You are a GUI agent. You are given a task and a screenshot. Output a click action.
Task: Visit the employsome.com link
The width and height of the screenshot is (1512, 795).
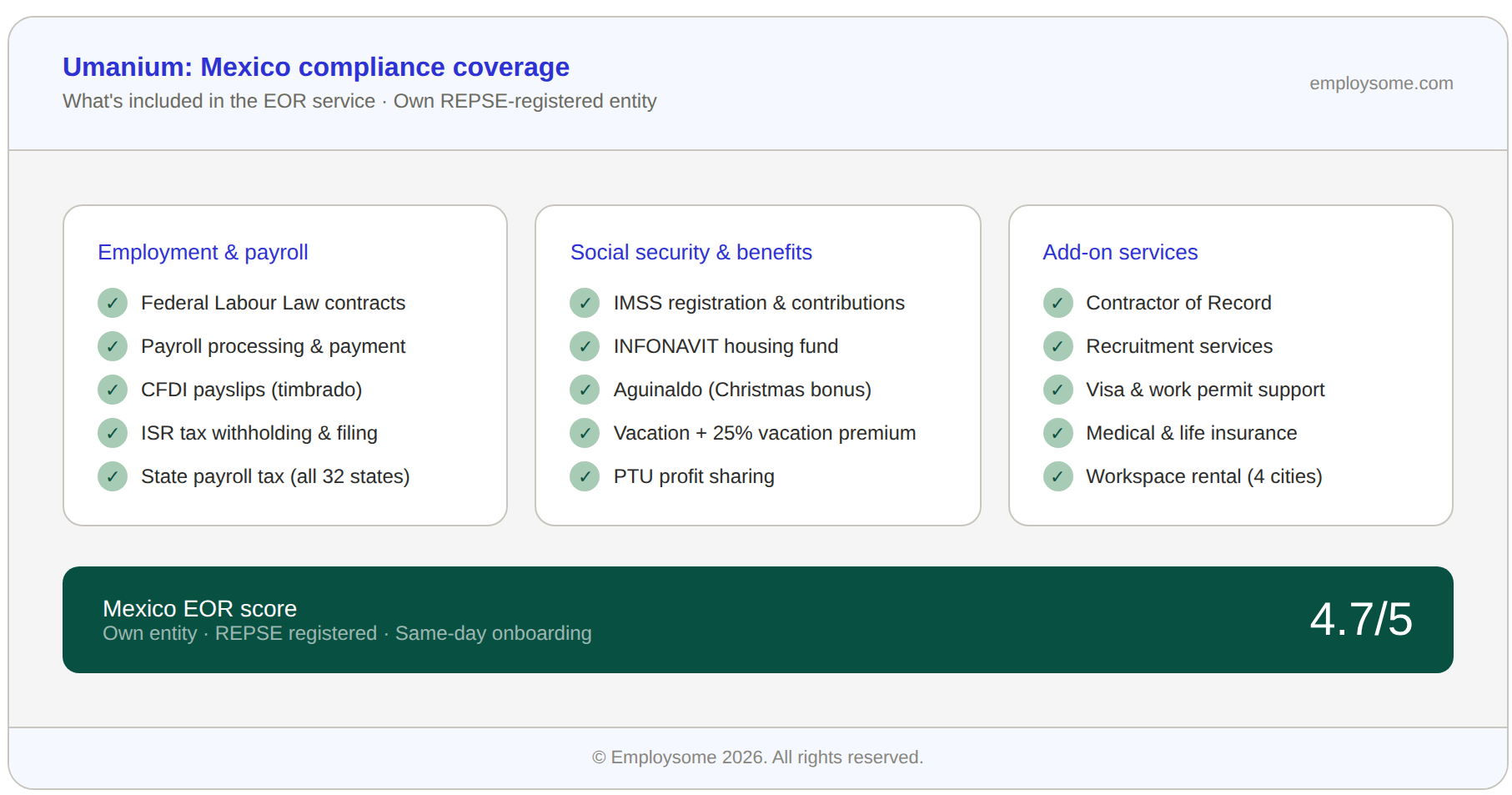[x=1381, y=83]
